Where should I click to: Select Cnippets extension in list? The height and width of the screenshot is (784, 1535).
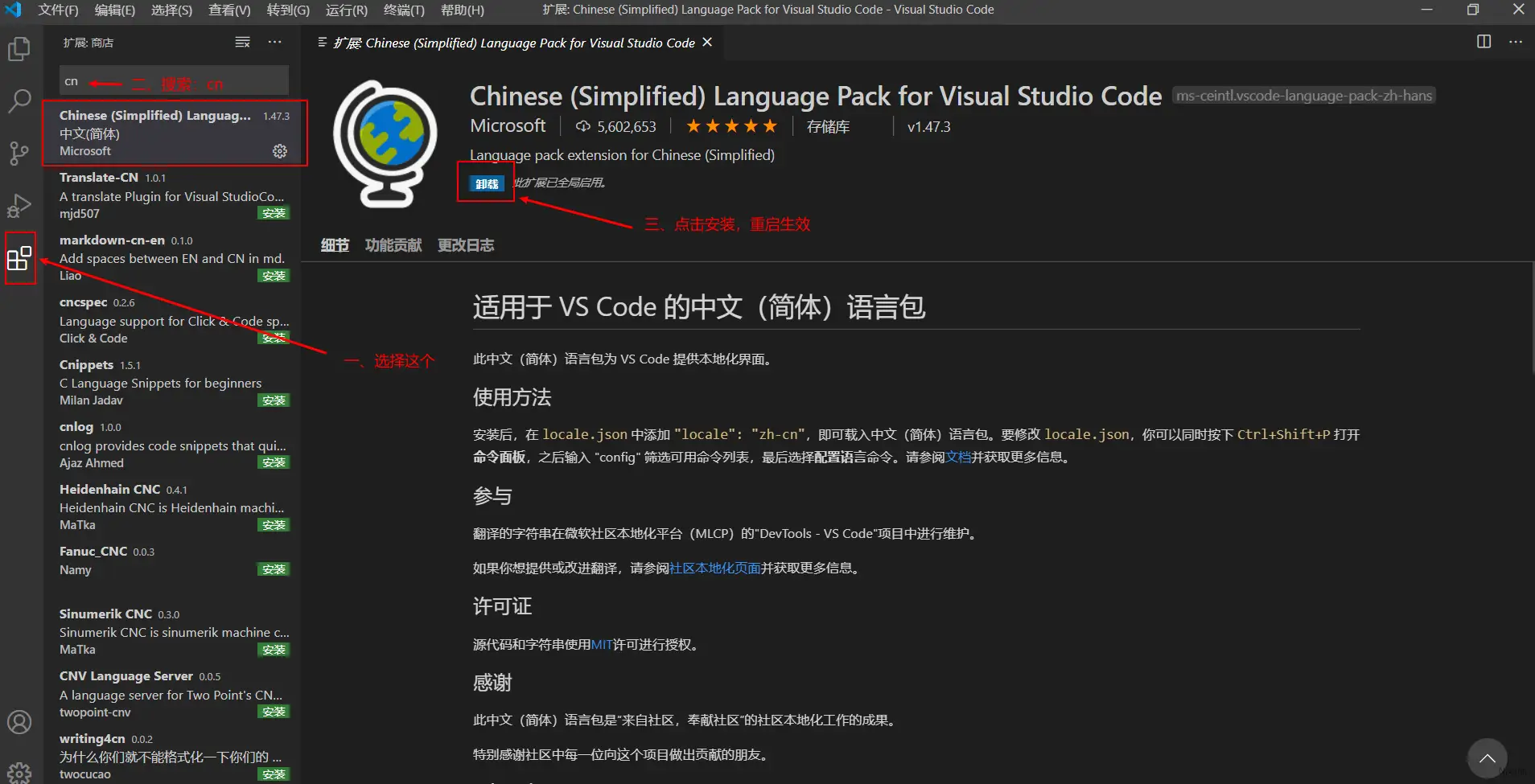[x=174, y=382]
